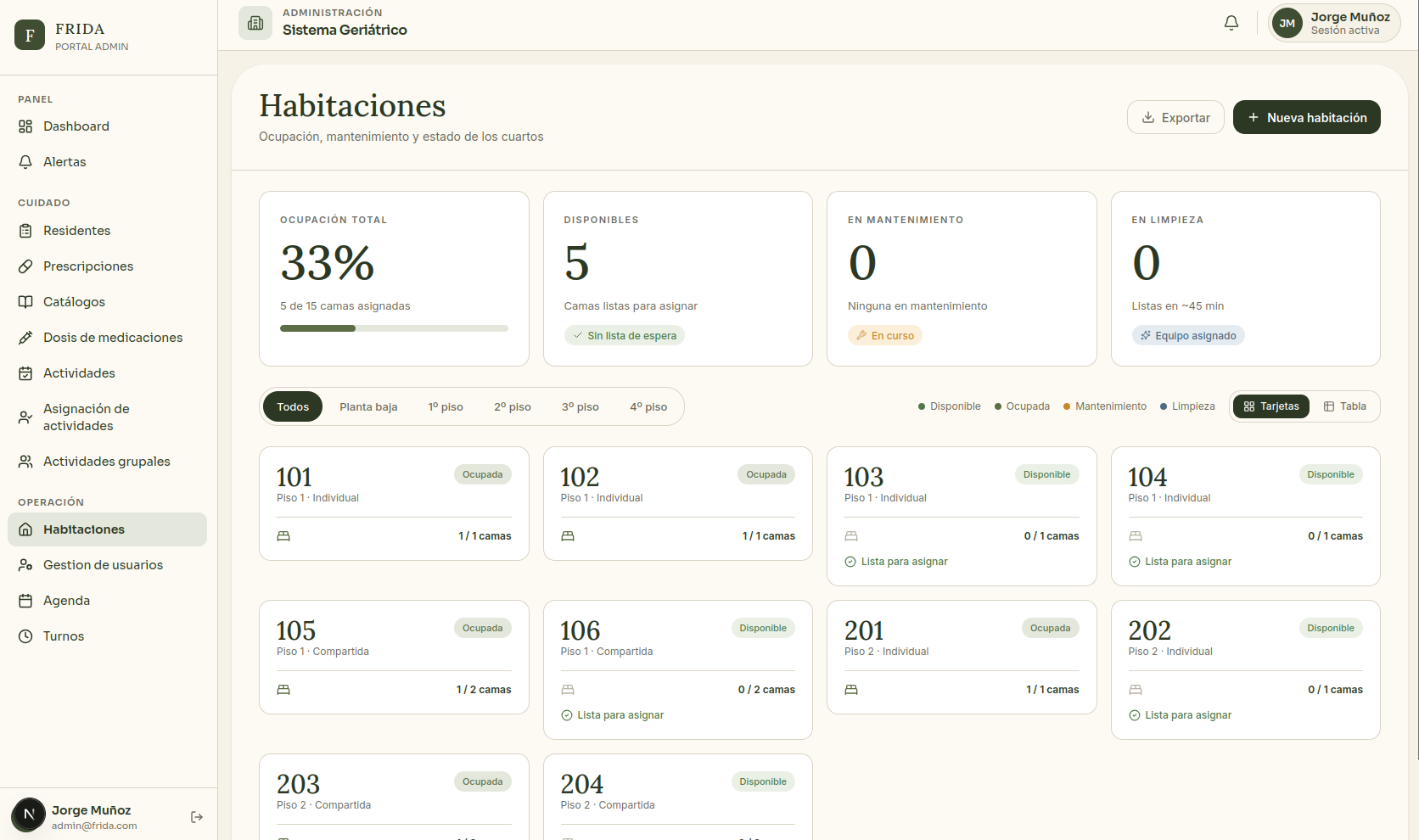Open Prescripciones via its pill icon
The width and height of the screenshot is (1419, 840).
(25, 266)
